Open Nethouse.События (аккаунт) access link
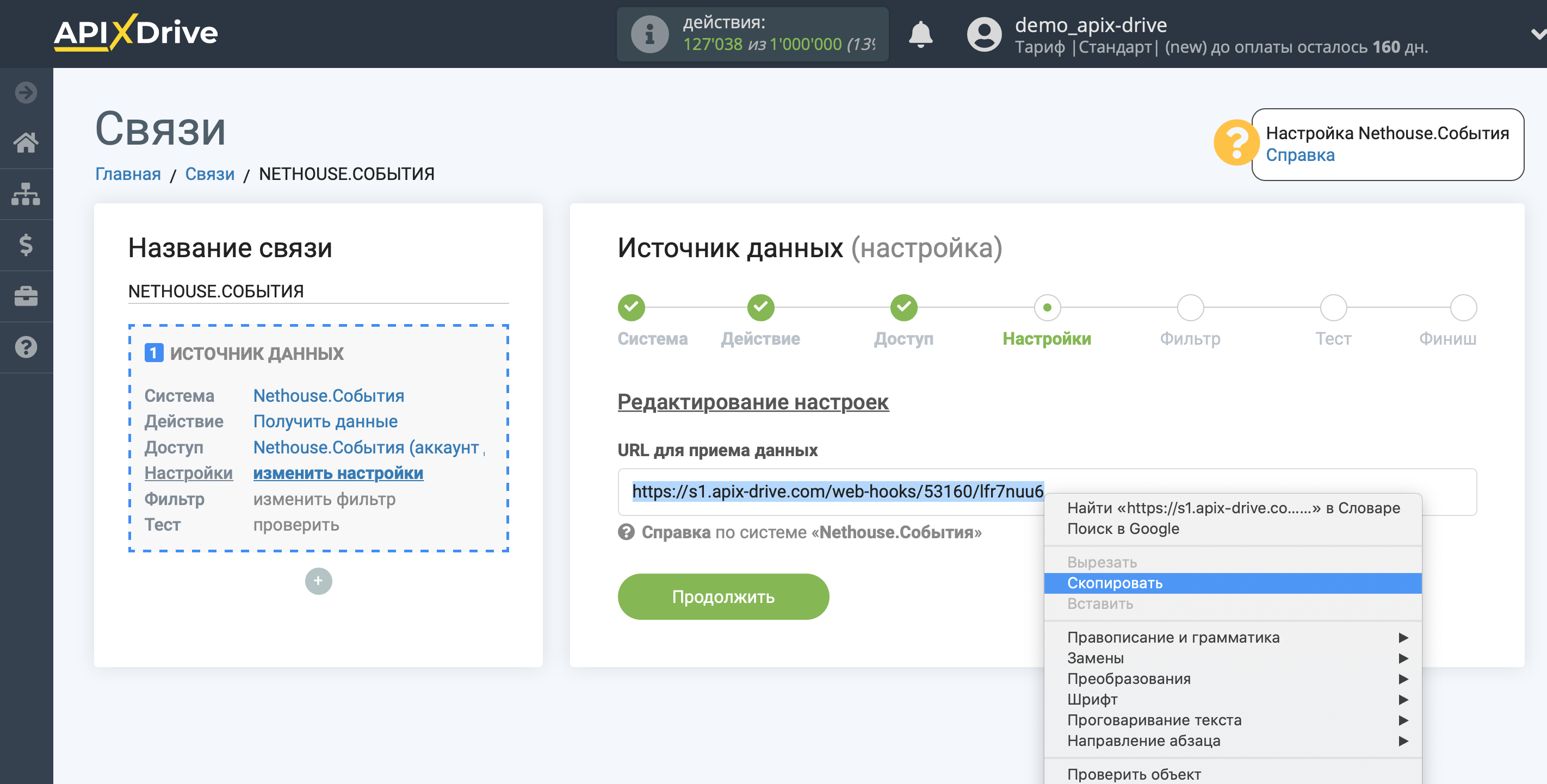The height and width of the screenshot is (784, 1547). [x=369, y=447]
